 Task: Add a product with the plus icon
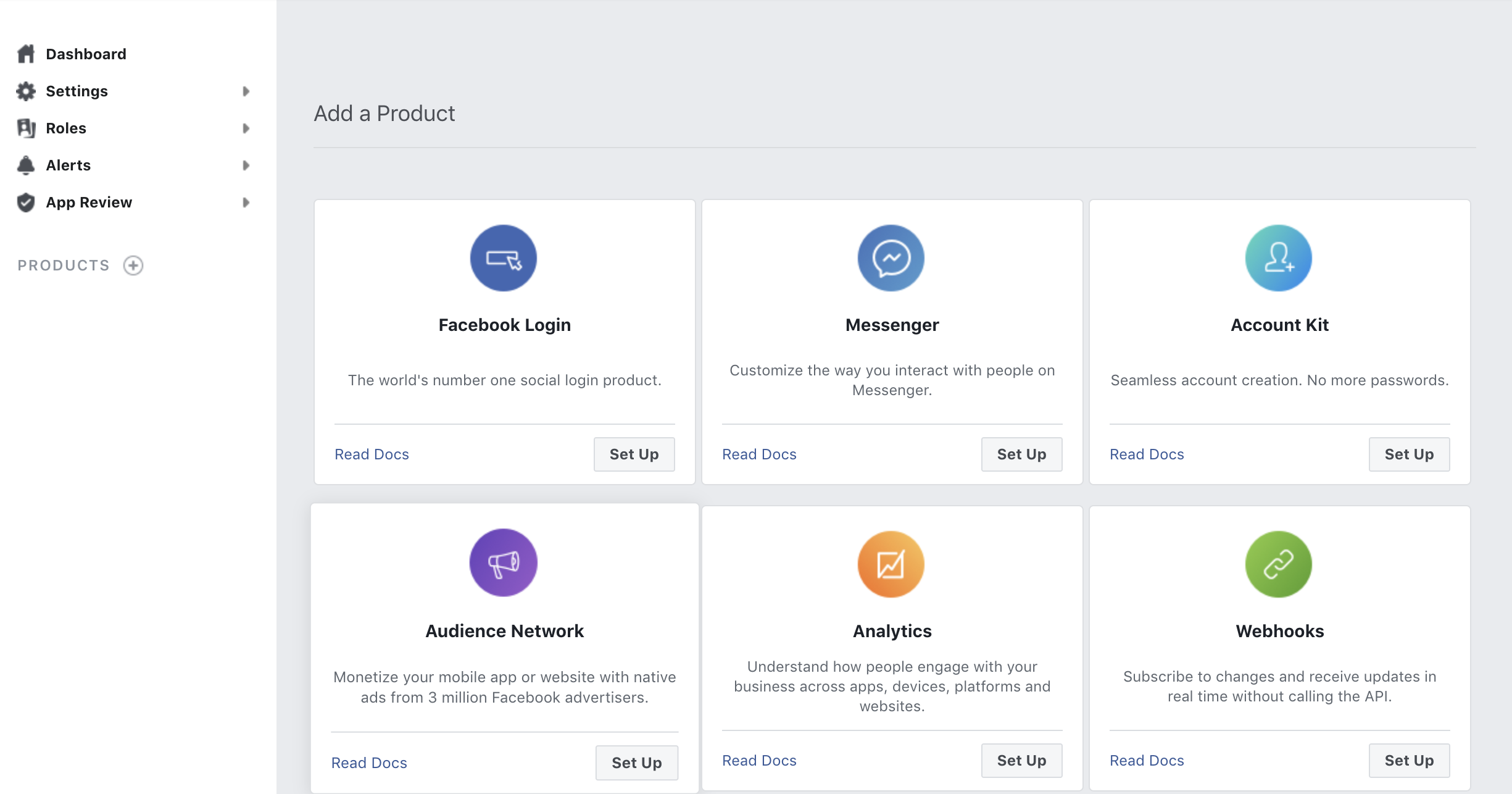[133, 265]
